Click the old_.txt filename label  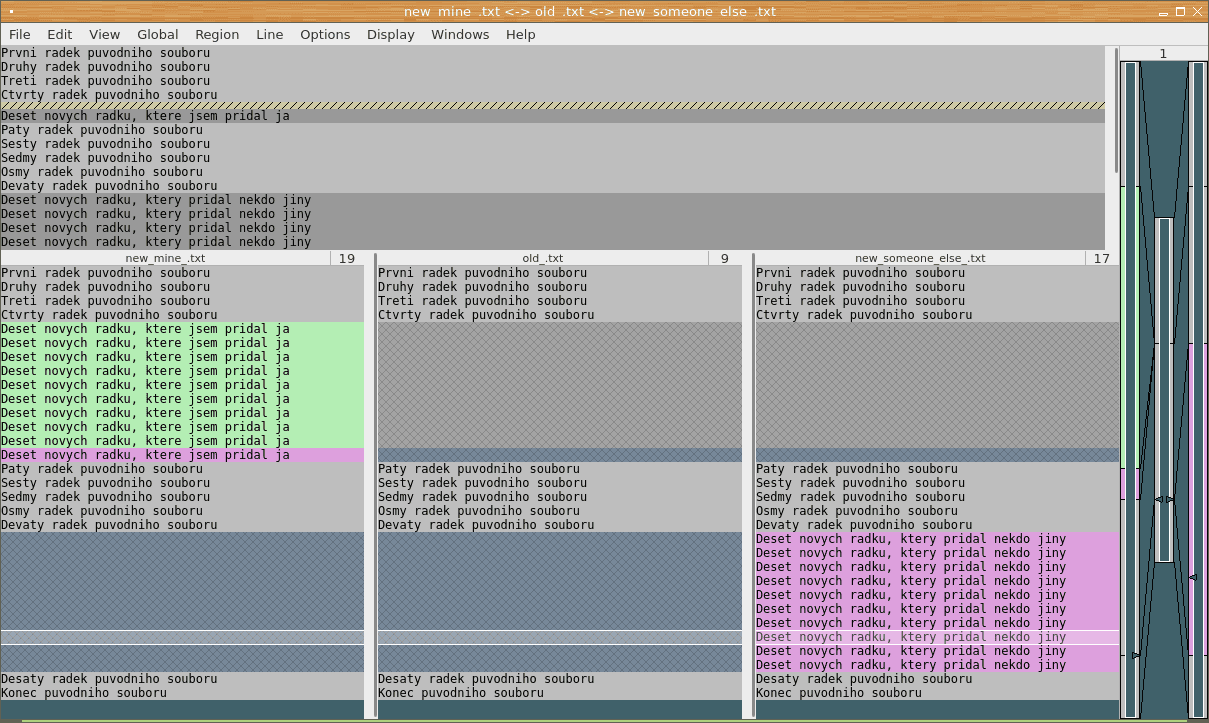click(542, 258)
